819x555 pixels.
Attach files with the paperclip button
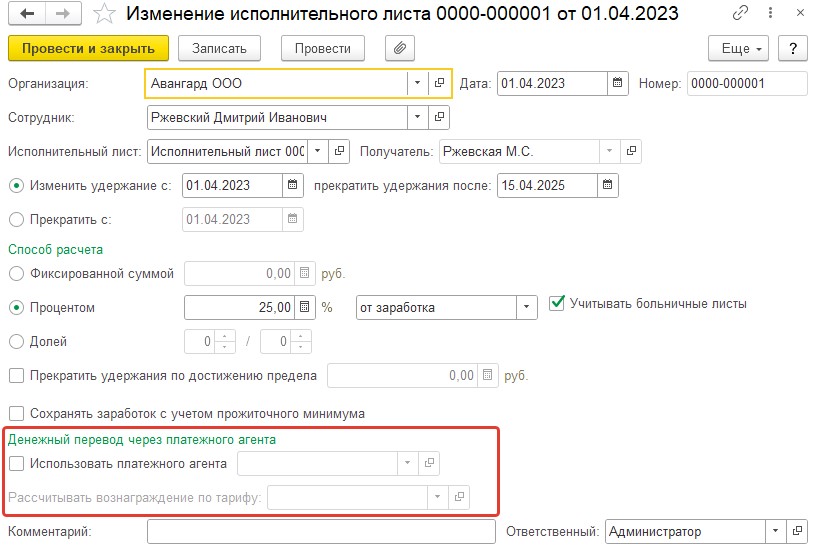click(x=400, y=49)
